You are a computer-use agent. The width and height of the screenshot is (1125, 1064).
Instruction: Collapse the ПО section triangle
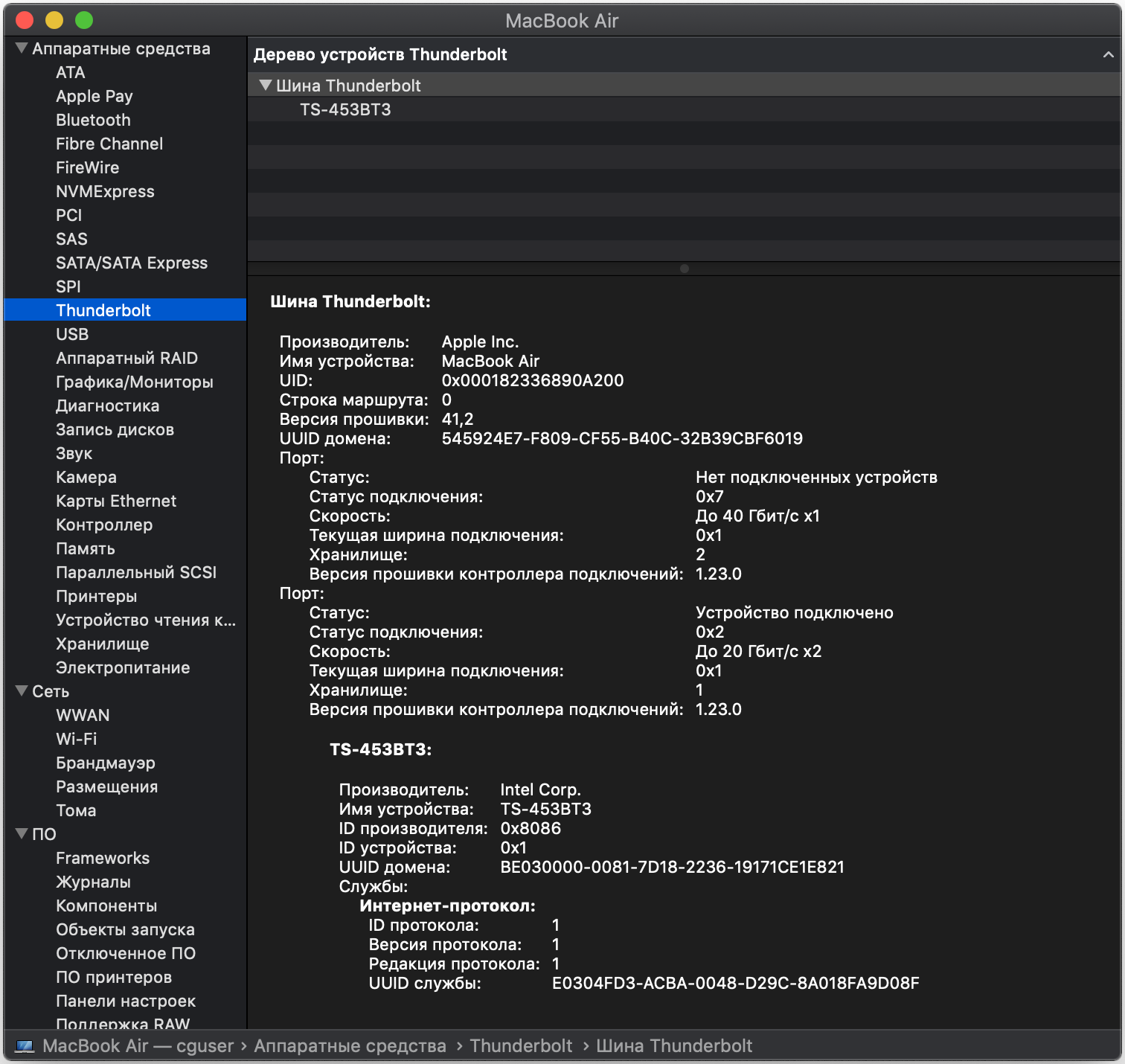(x=22, y=834)
